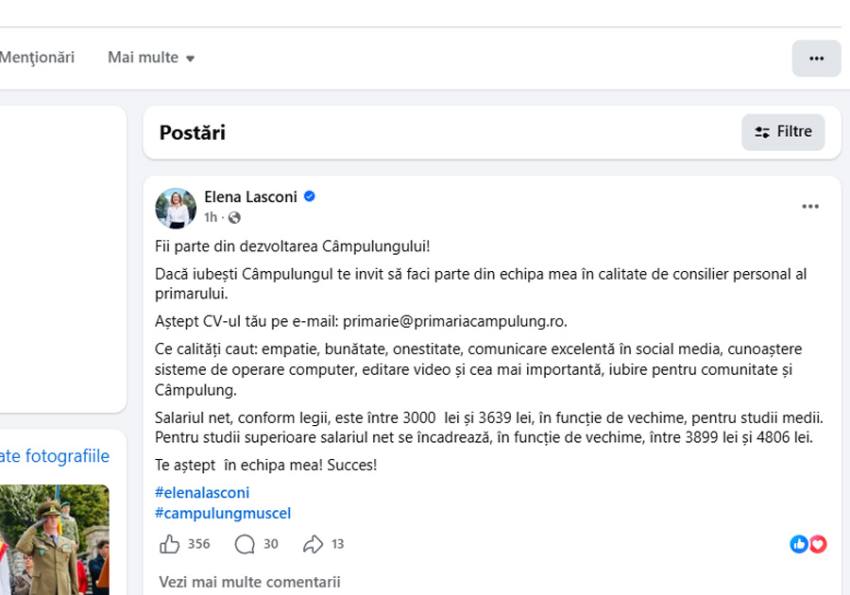Open the #elenalasconi hashtag
Screen dimensions: 850x595
203,492
